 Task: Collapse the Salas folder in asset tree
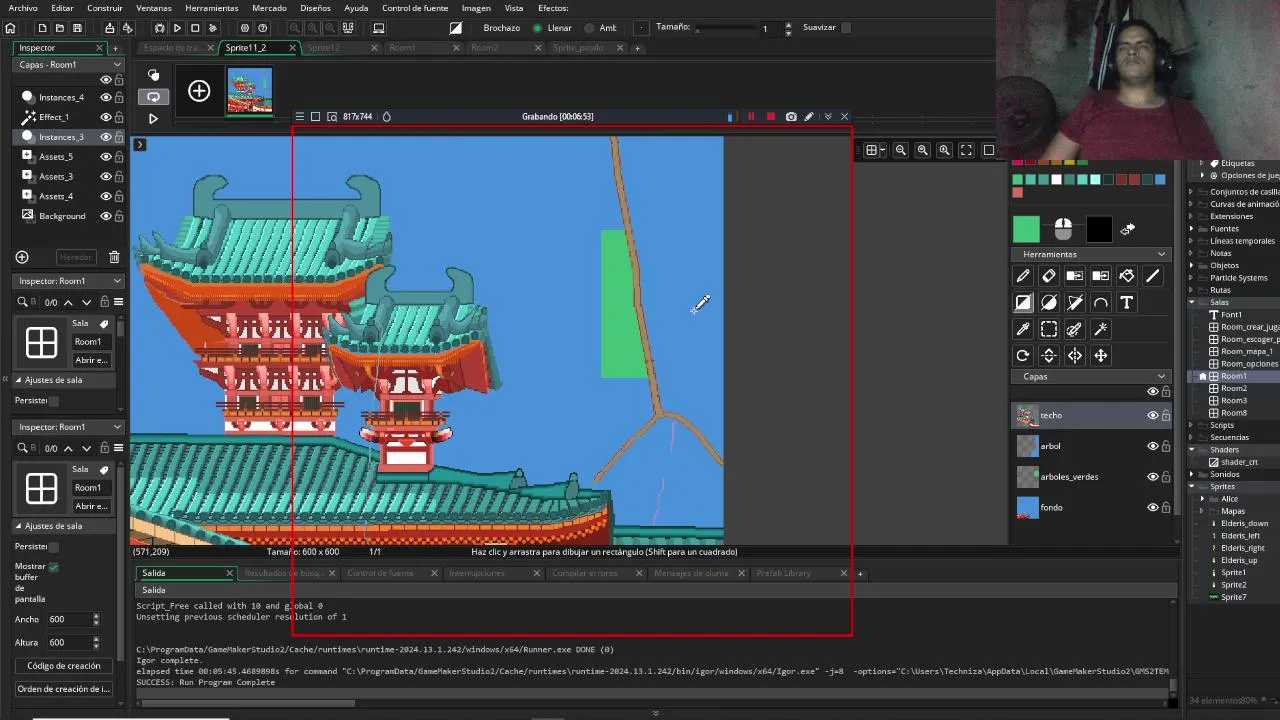tap(1192, 302)
